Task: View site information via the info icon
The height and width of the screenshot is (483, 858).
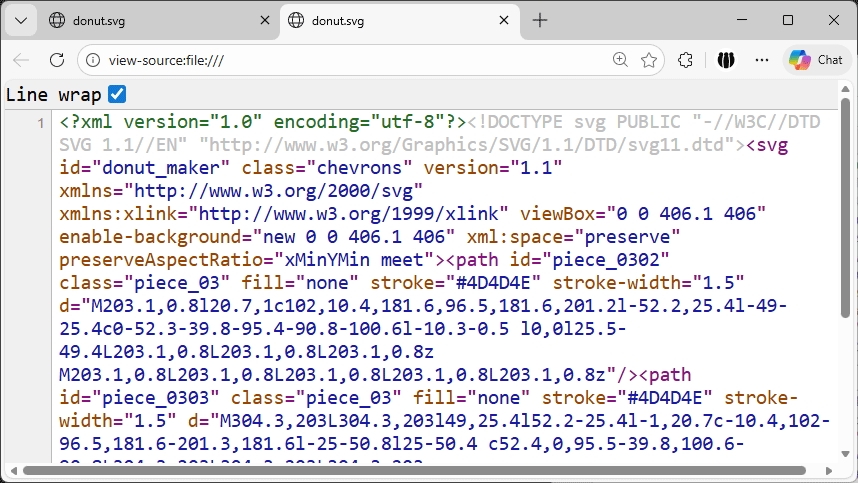Action: click(94, 60)
